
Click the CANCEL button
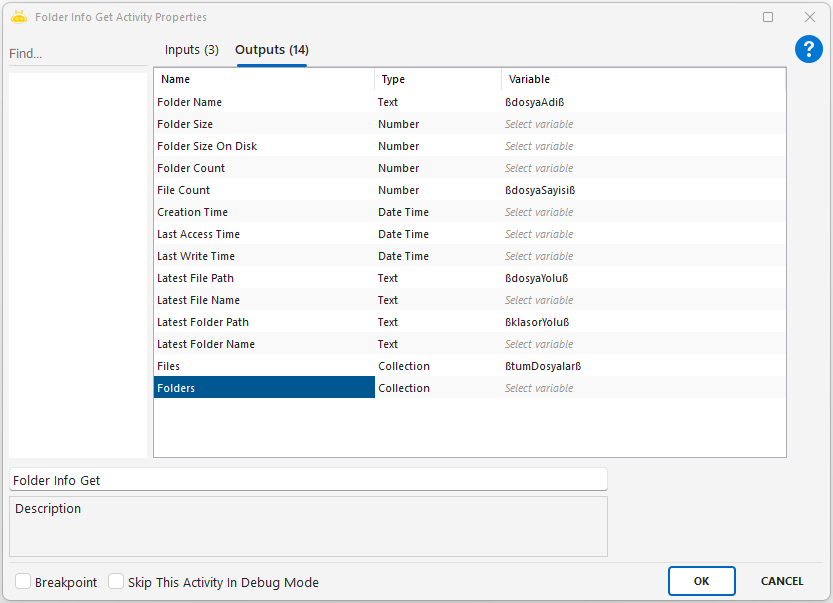[x=781, y=581]
